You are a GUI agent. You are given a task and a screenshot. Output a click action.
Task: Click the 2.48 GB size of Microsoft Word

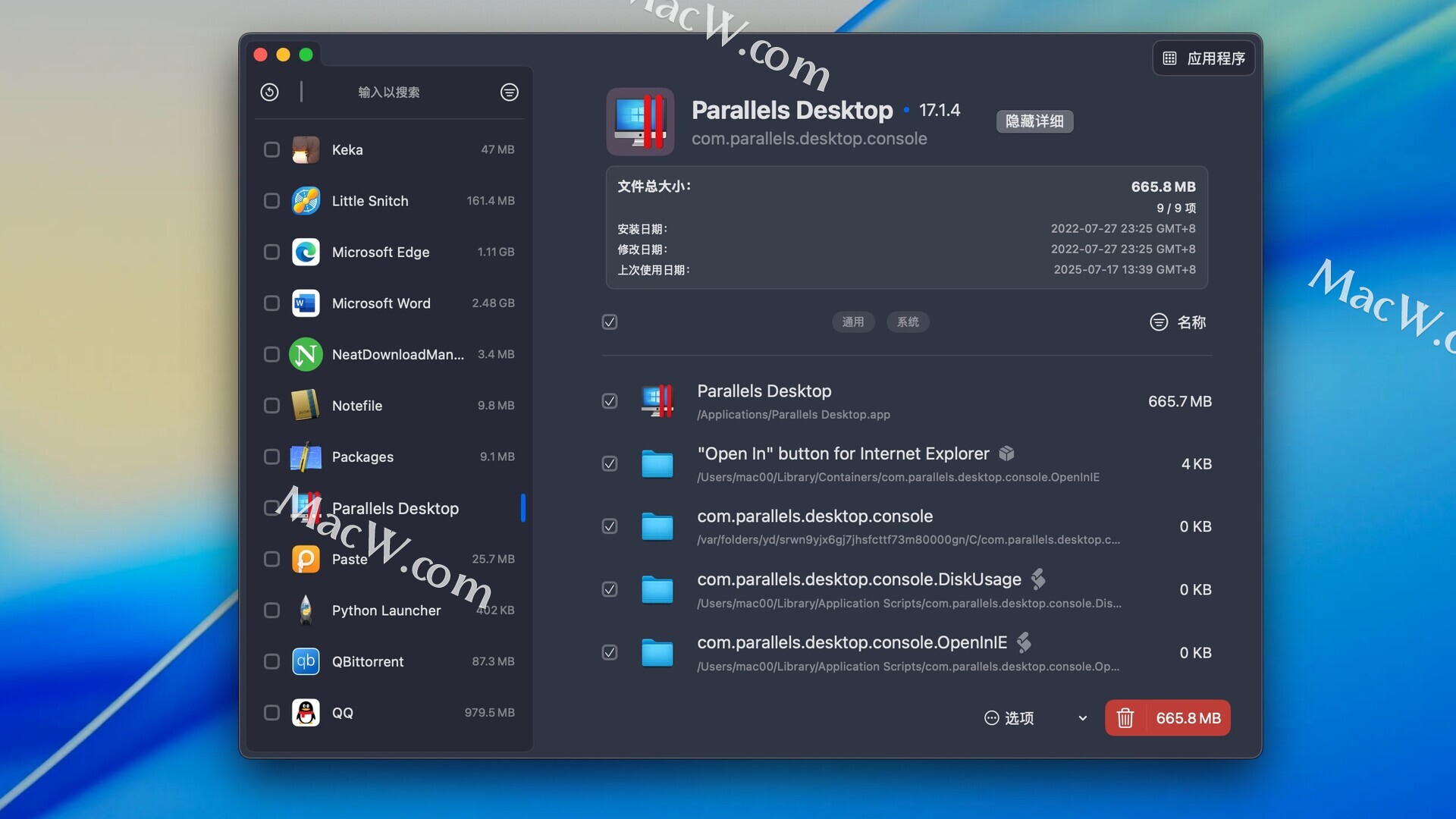click(493, 303)
